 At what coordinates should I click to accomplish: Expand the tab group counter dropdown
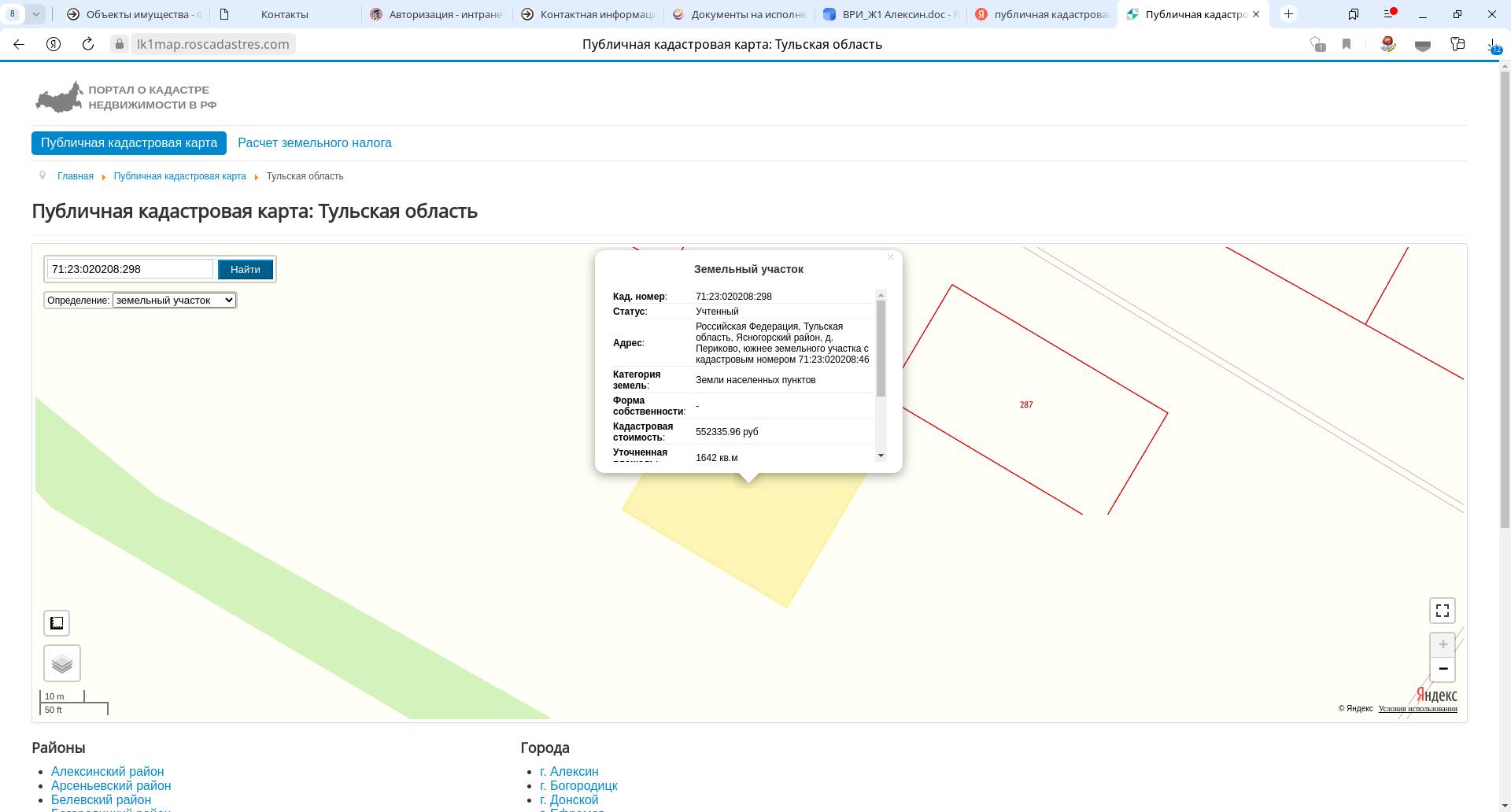tap(36, 14)
